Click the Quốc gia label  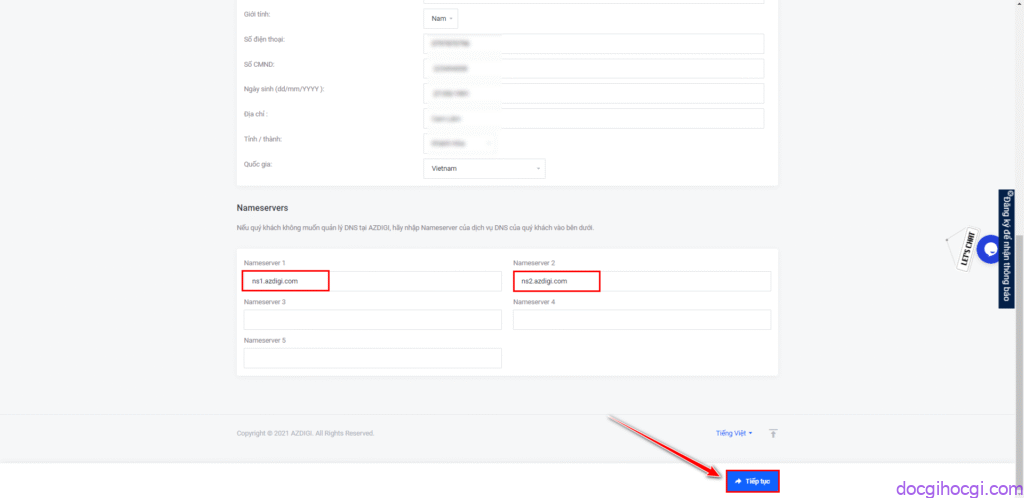pyautogui.click(x=258, y=164)
